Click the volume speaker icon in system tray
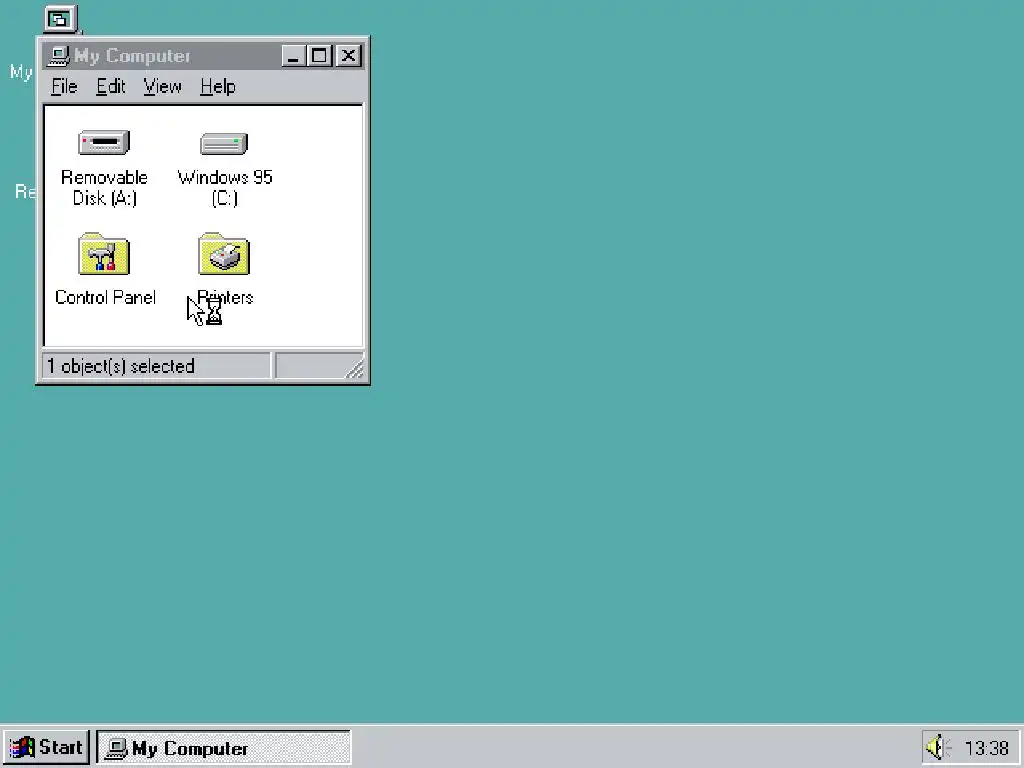Screen dimensions: 1024x768 [x=937, y=747]
